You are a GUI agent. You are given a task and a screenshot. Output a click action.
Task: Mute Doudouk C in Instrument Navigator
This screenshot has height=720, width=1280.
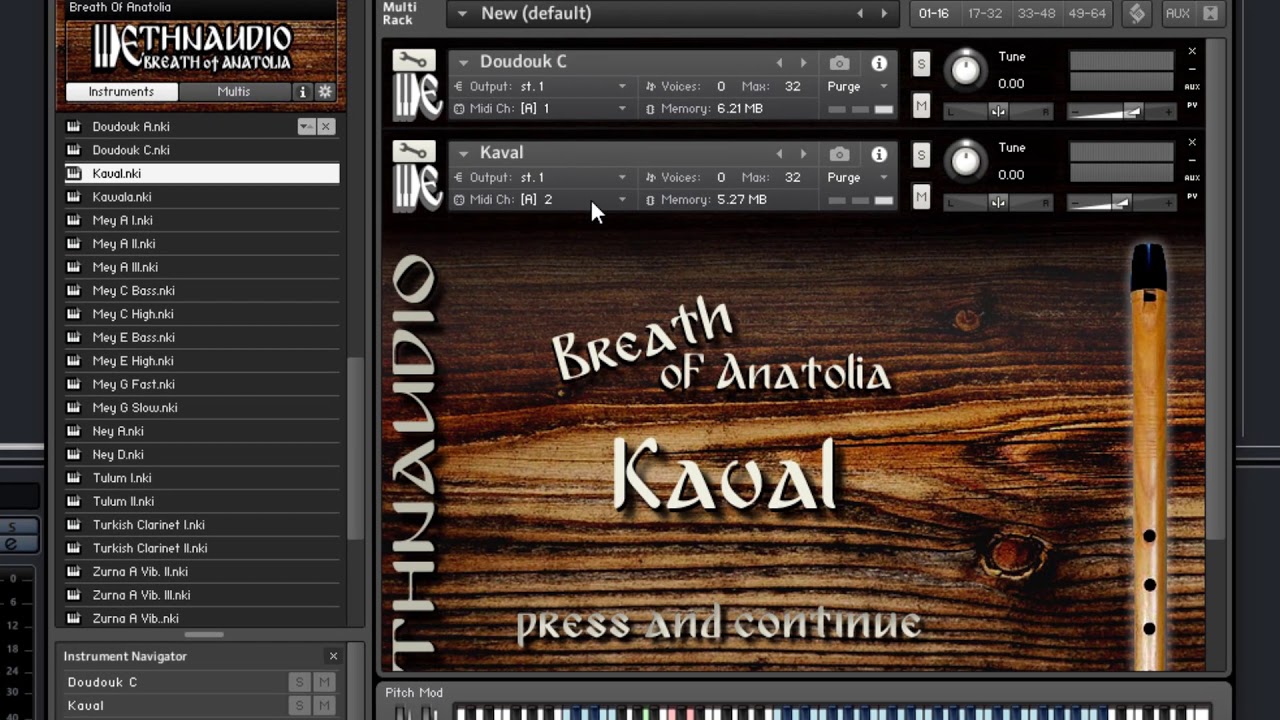tap(323, 682)
